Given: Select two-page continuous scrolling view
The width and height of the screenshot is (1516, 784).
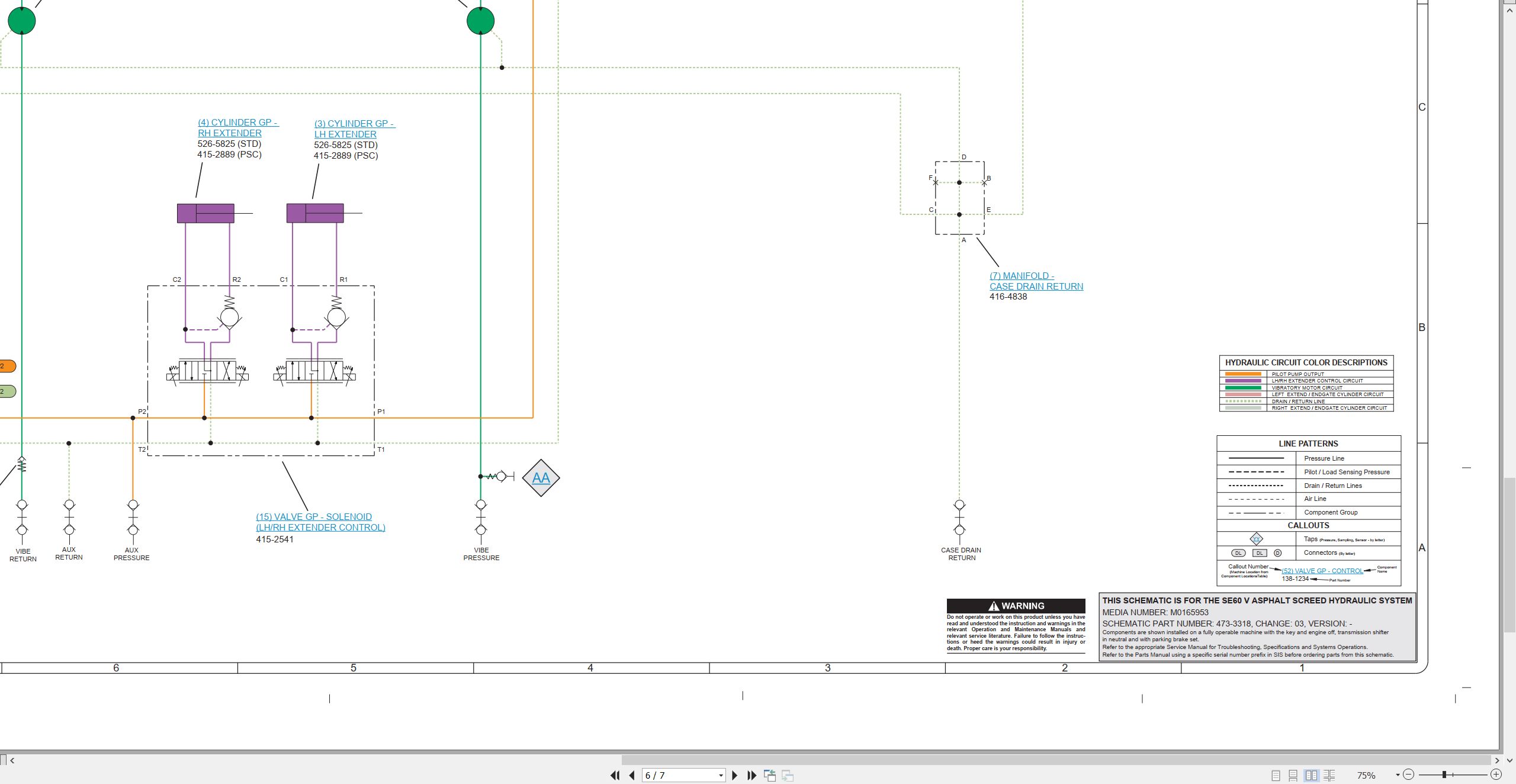Looking at the screenshot, I should click(x=1329, y=775).
